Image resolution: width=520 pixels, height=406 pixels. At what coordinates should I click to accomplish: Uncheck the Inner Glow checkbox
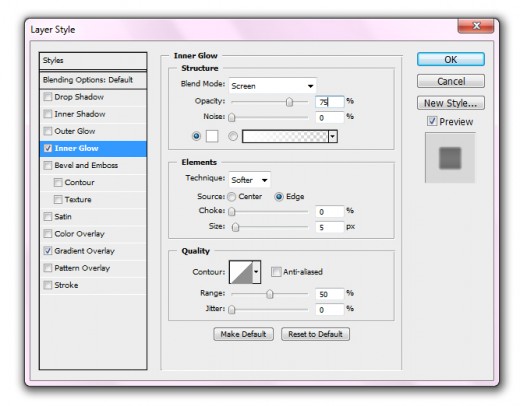click(x=48, y=148)
